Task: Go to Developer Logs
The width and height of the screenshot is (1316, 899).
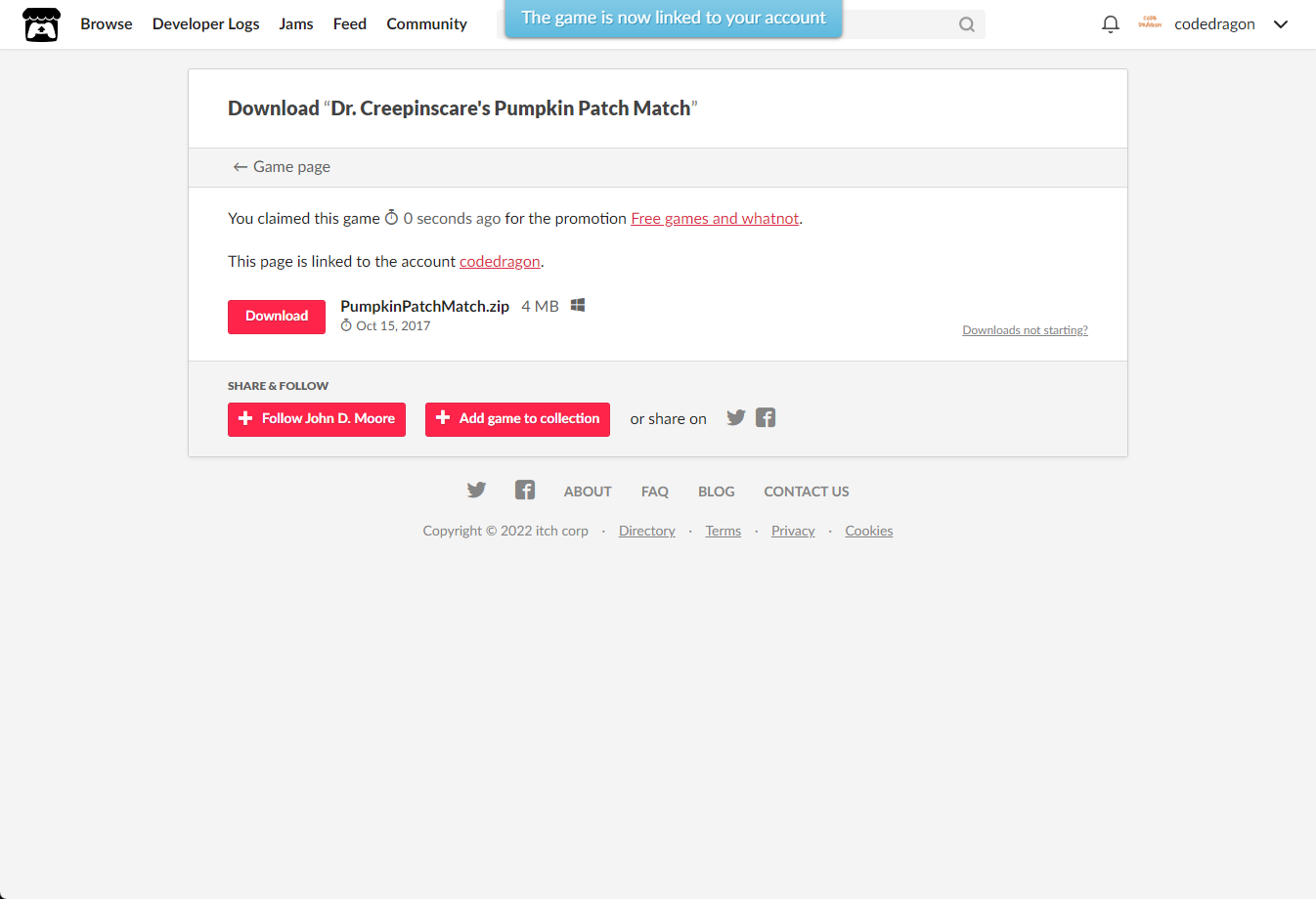Action: (206, 24)
